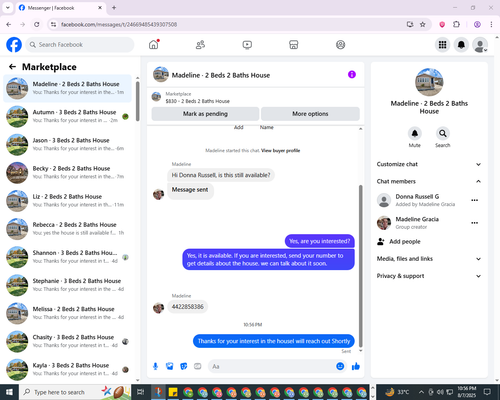Show hidden system tray icons
The height and width of the screenshot is (400, 500).
coord(421,392)
